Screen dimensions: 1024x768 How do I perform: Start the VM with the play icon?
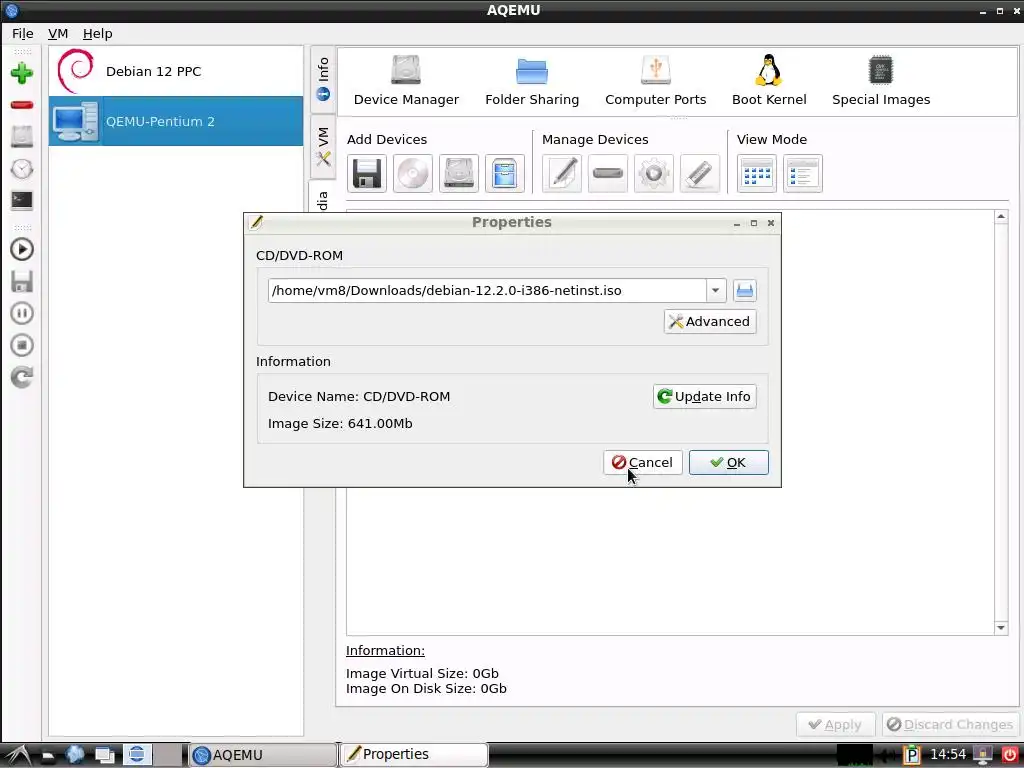22,249
